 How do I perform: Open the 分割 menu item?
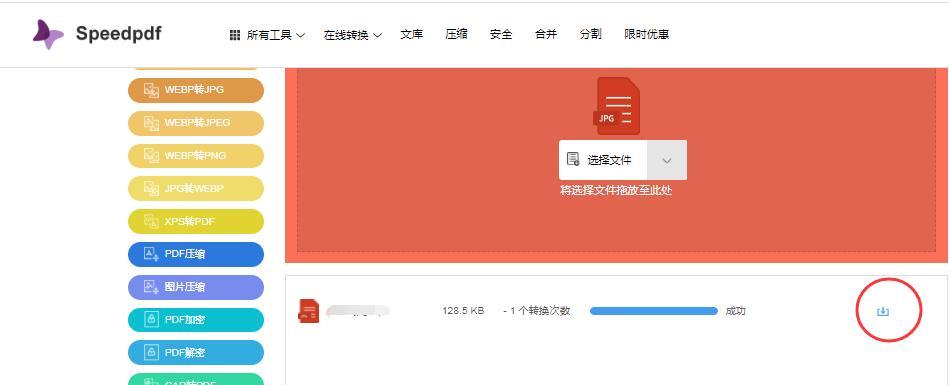(591, 35)
